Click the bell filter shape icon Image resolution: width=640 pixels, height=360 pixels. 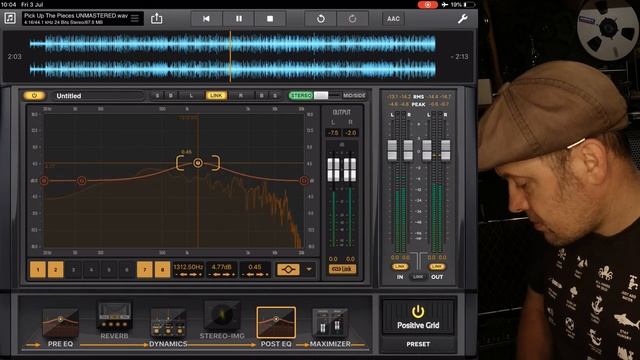(288, 269)
